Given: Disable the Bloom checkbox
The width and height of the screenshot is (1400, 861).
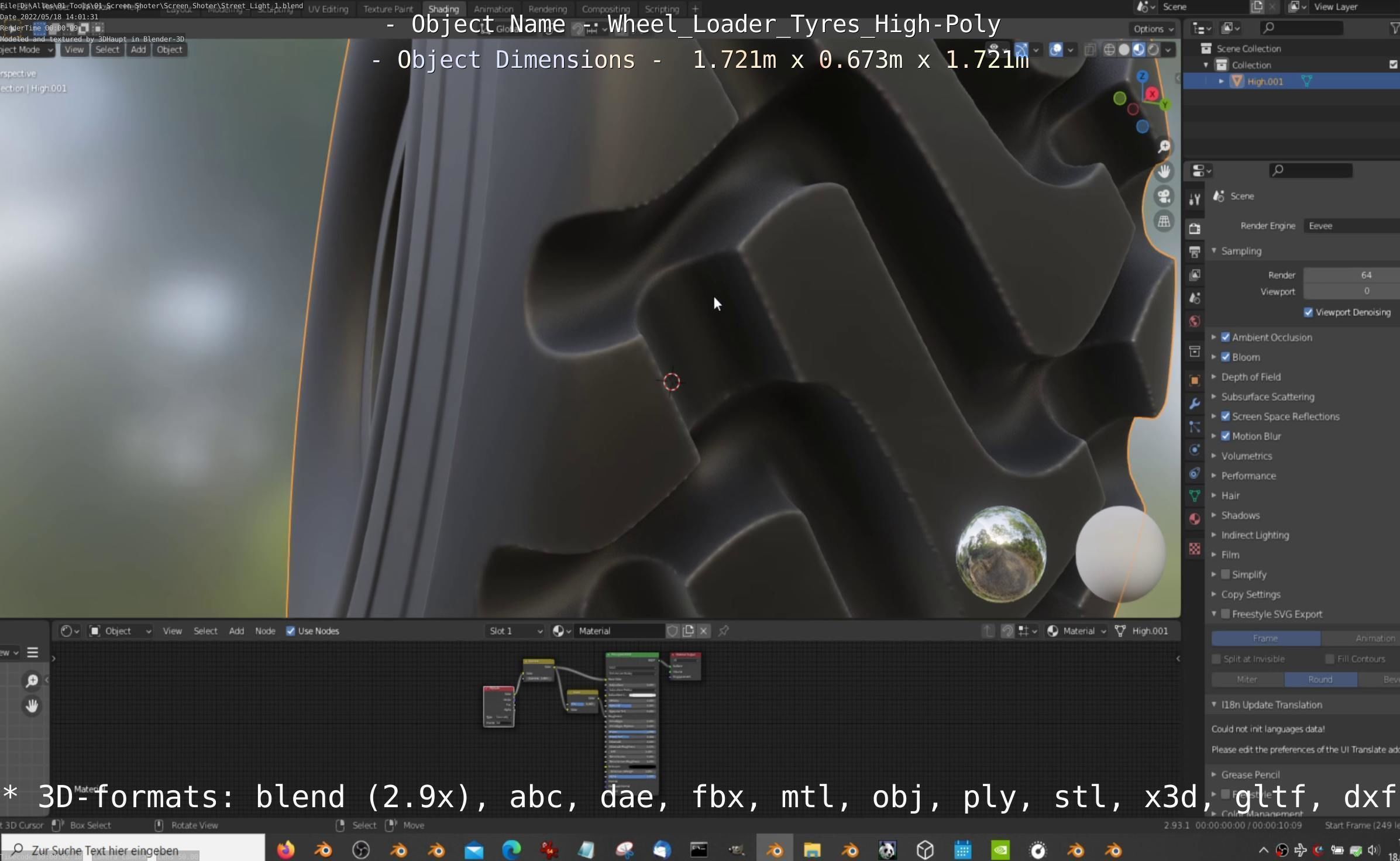Looking at the screenshot, I should coord(1226,357).
